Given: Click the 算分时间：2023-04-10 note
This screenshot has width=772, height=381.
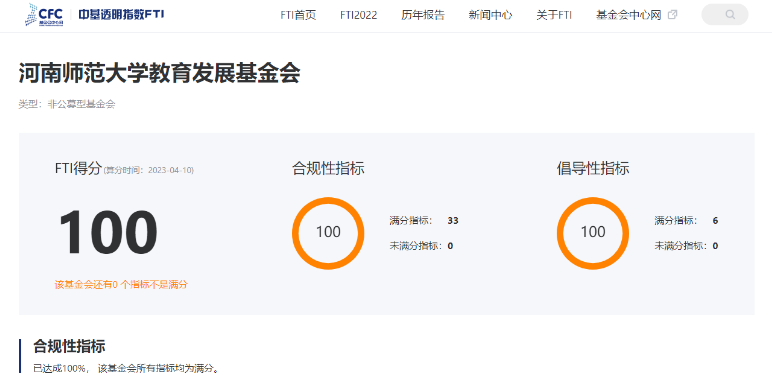Looking at the screenshot, I should 148,170.
